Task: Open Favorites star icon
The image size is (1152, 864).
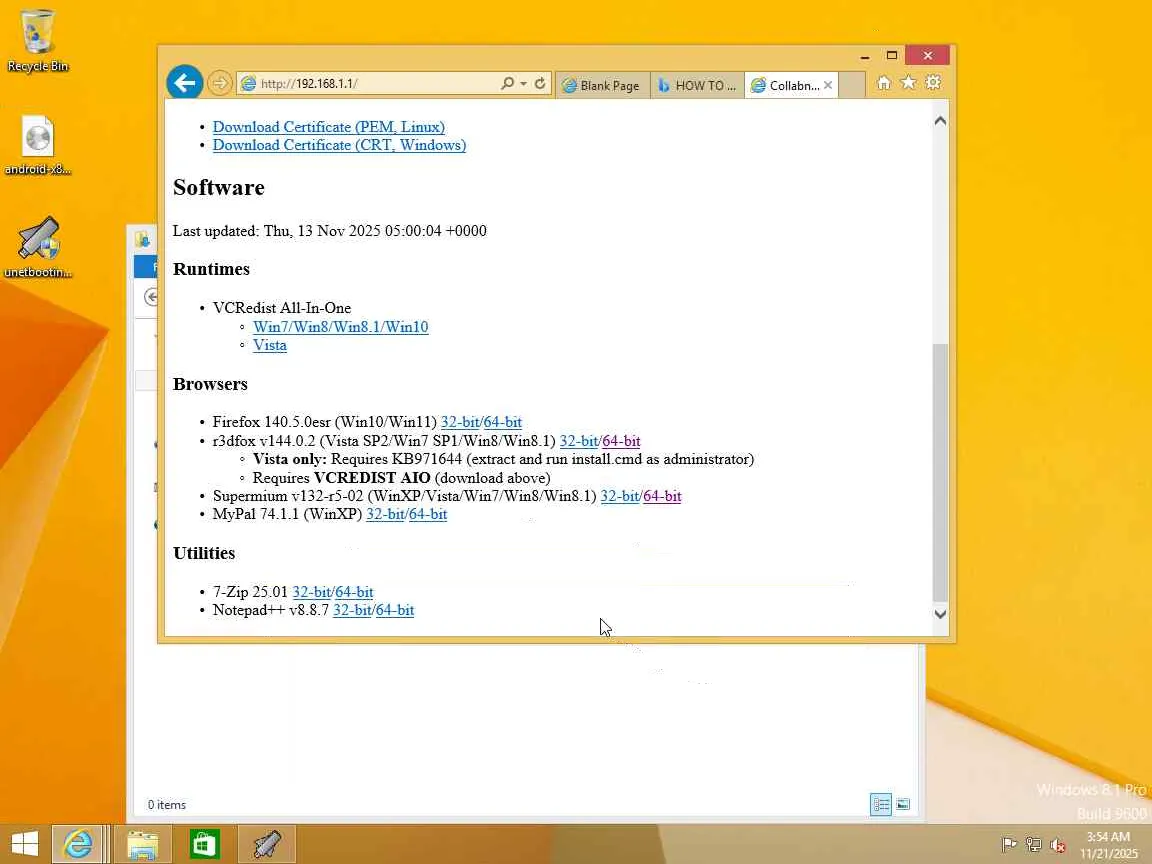Action: pos(908,82)
